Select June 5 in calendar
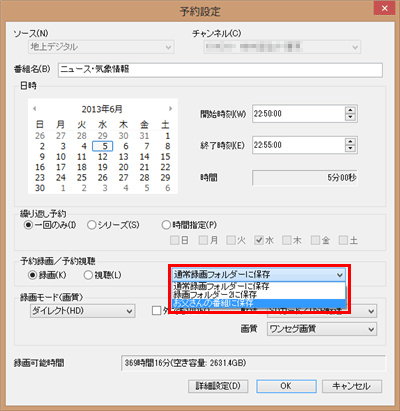 [103, 146]
